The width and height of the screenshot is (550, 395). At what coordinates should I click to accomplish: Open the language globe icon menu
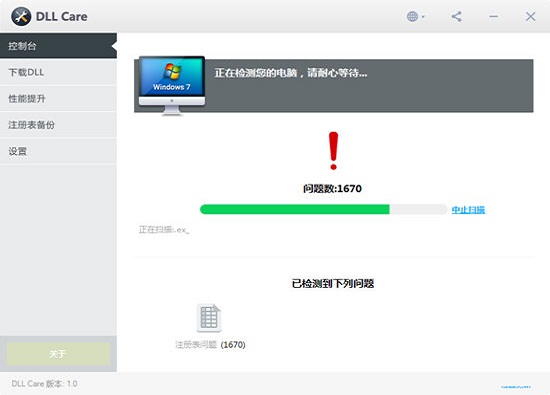pyautogui.click(x=415, y=16)
